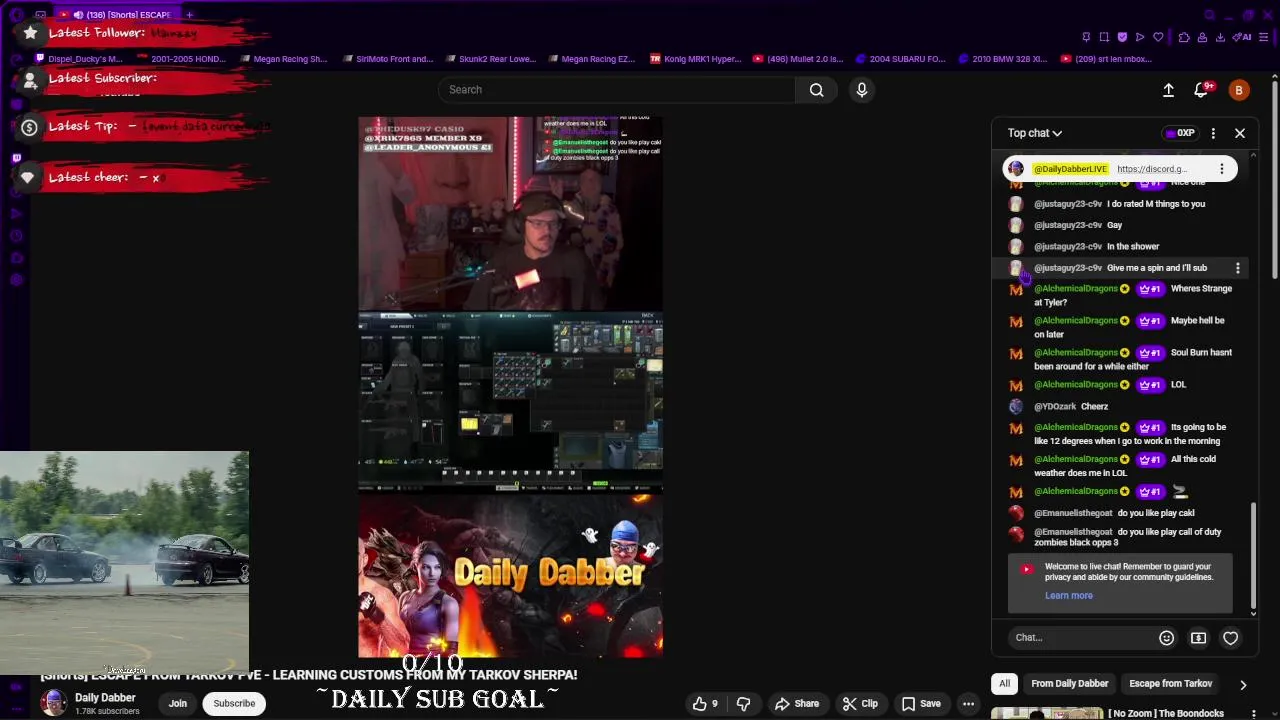The width and height of the screenshot is (1280, 720).
Task: Dislike the video
Action: click(743, 704)
